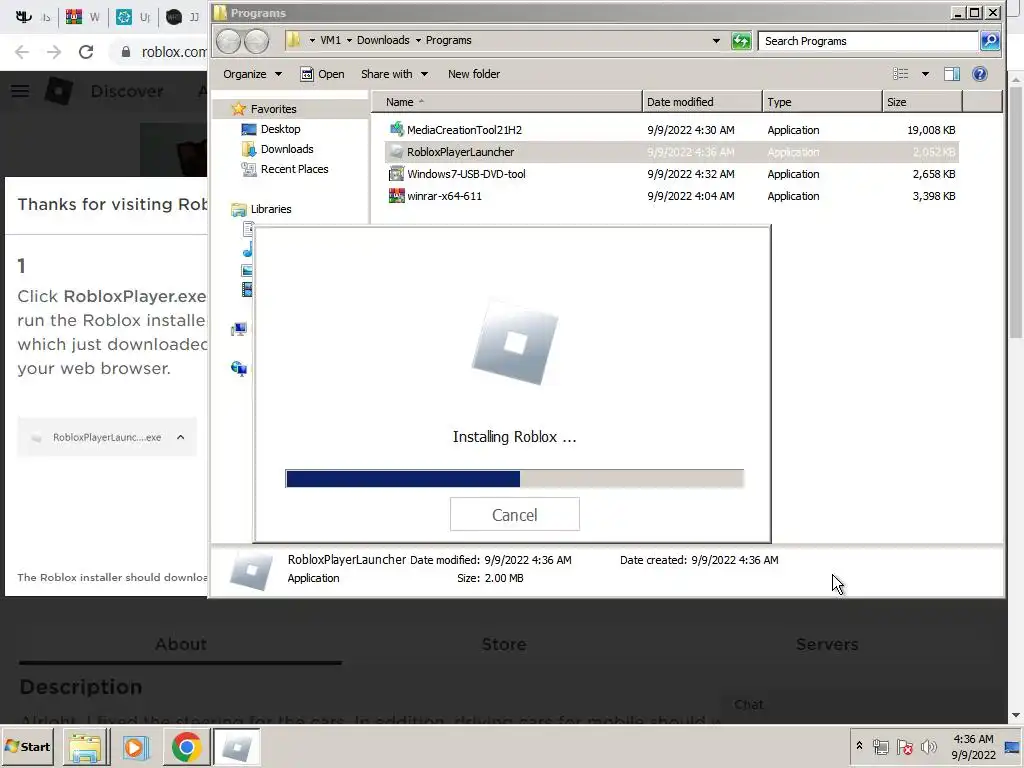This screenshot has height=768, width=1024.
Task: Toggle the preview pane icon
Action: click(x=952, y=74)
